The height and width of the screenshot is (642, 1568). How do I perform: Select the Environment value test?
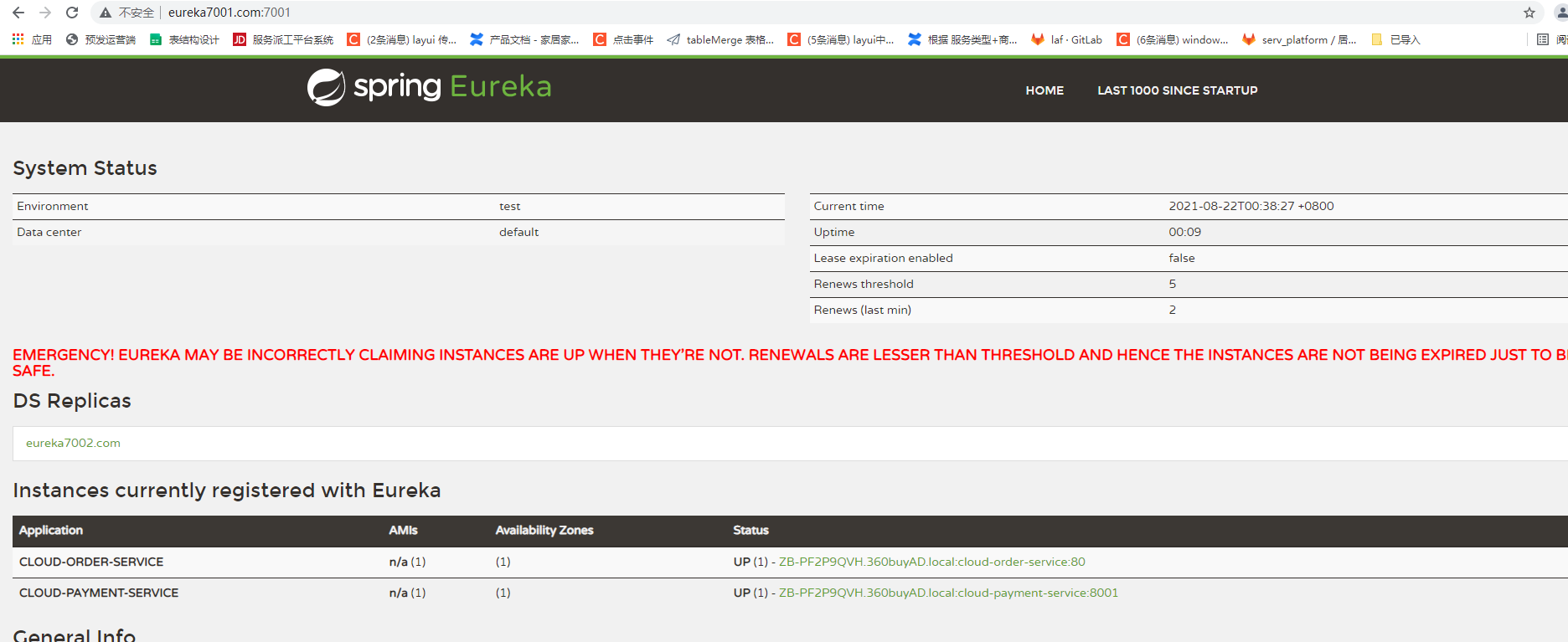[509, 206]
